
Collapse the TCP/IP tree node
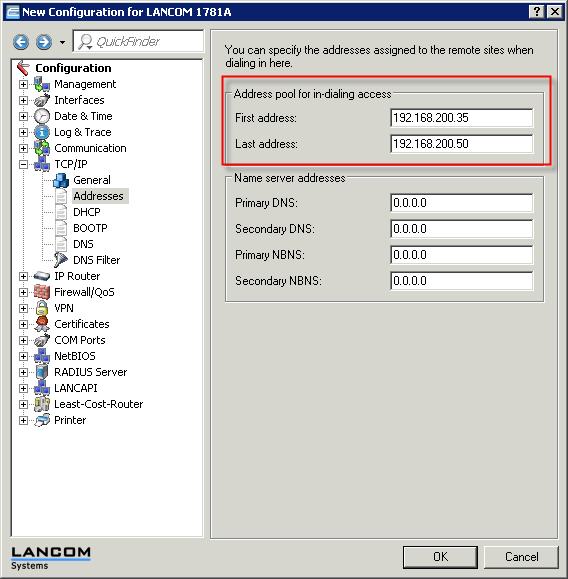[x=23, y=164]
